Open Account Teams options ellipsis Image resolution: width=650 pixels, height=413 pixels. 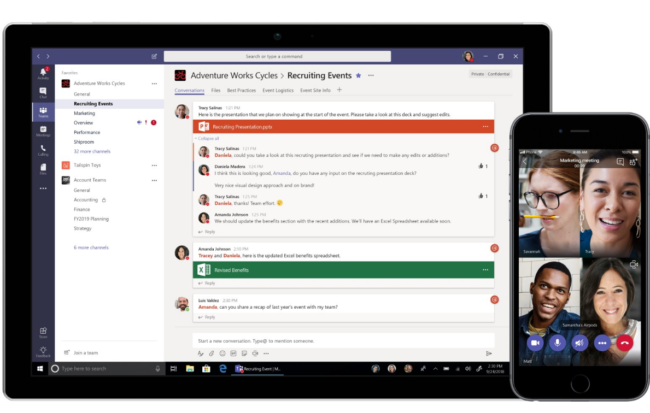[154, 180]
